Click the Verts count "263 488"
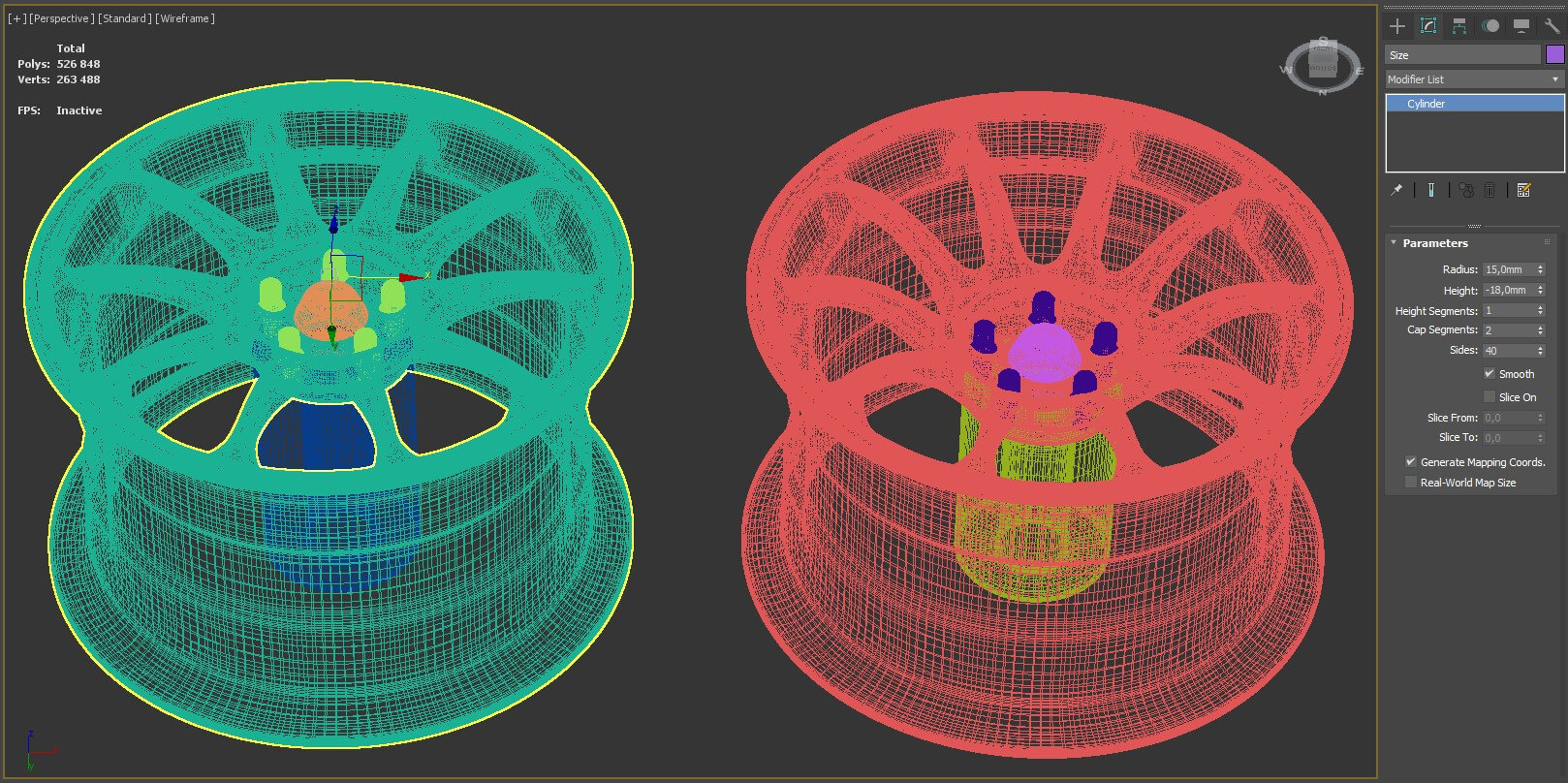Image resolution: width=1568 pixels, height=783 pixels. [x=78, y=79]
